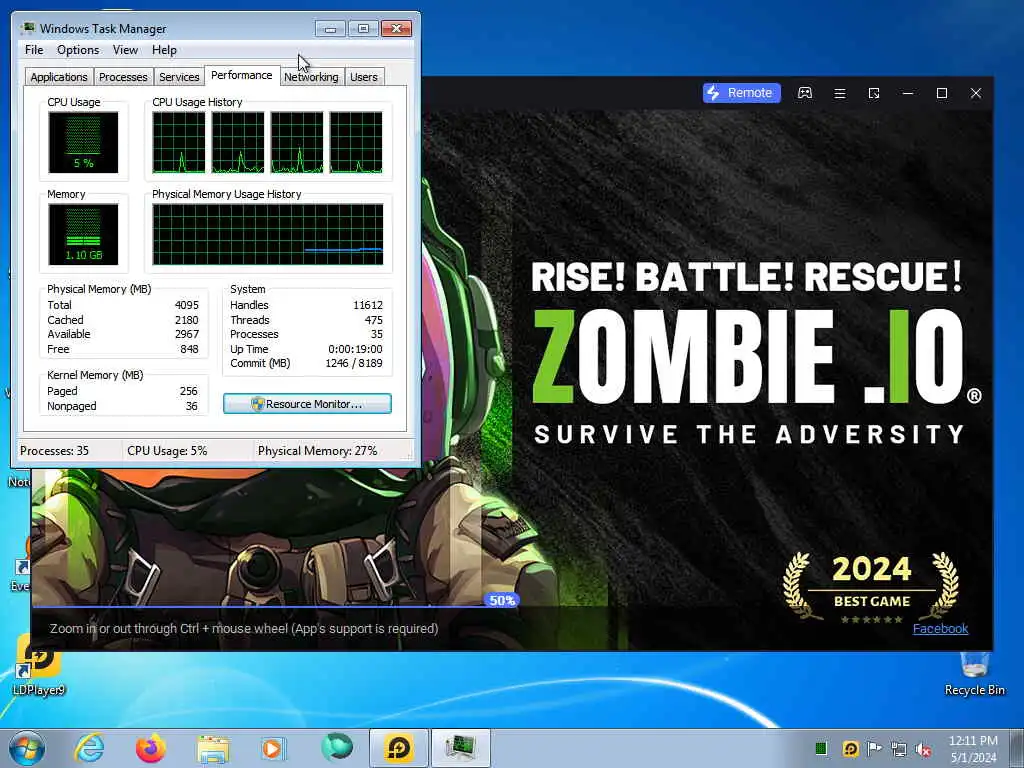Maximize the Windows Task Manager window
Viewport: 1024px width, 768px height.
click(x=363, y=28)
